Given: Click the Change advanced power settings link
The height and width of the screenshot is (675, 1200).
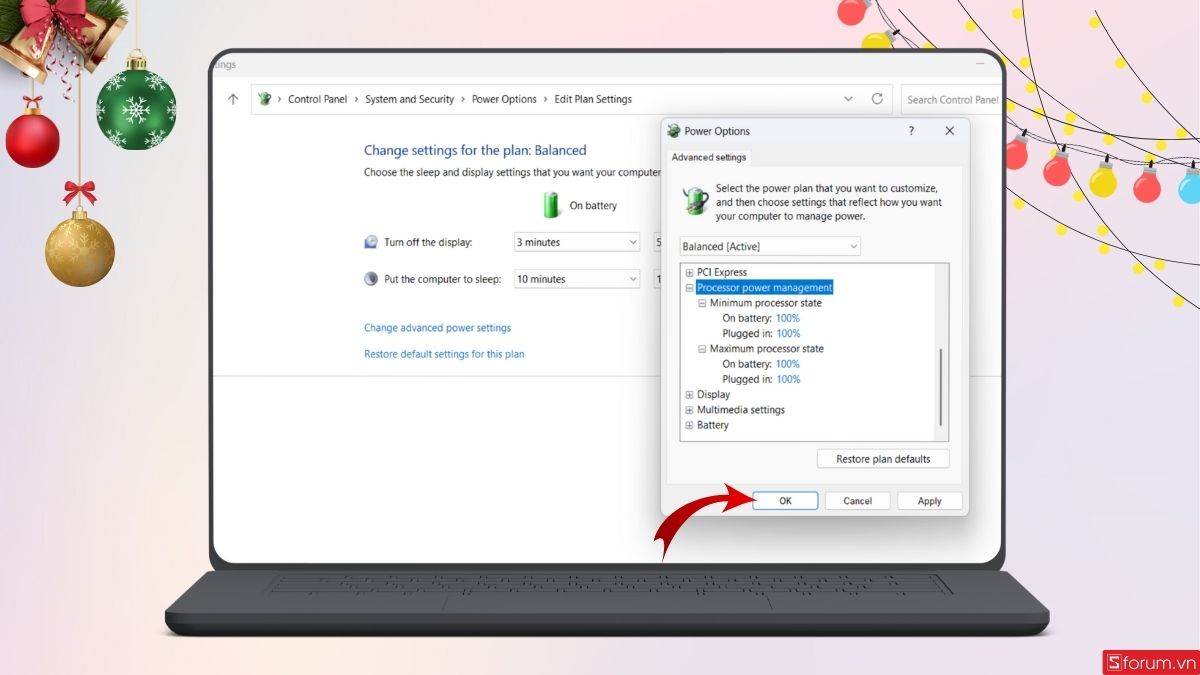Looking at the screenshot, I should coord(437,328).
